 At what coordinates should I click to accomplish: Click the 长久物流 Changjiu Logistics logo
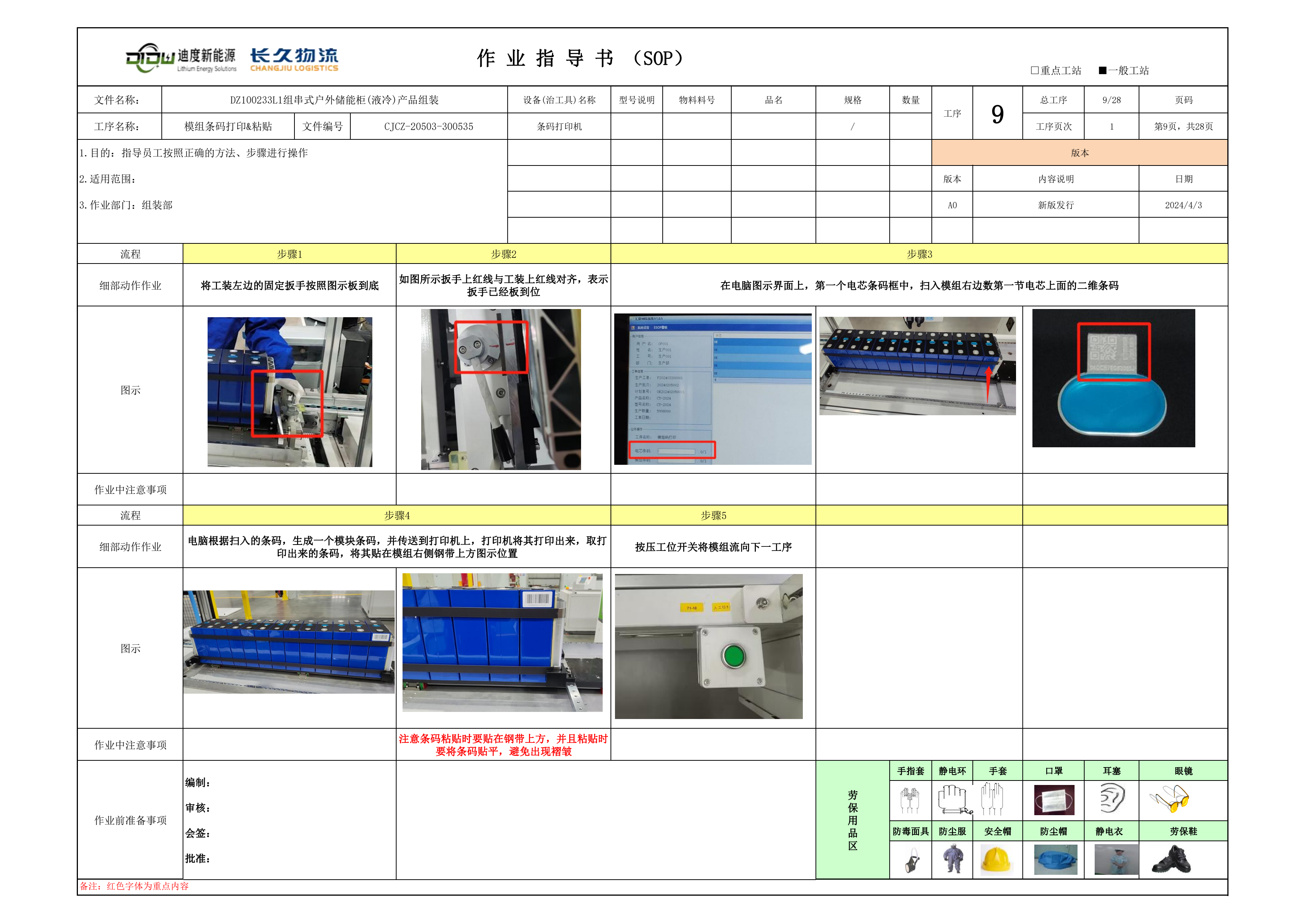point(294,59)
